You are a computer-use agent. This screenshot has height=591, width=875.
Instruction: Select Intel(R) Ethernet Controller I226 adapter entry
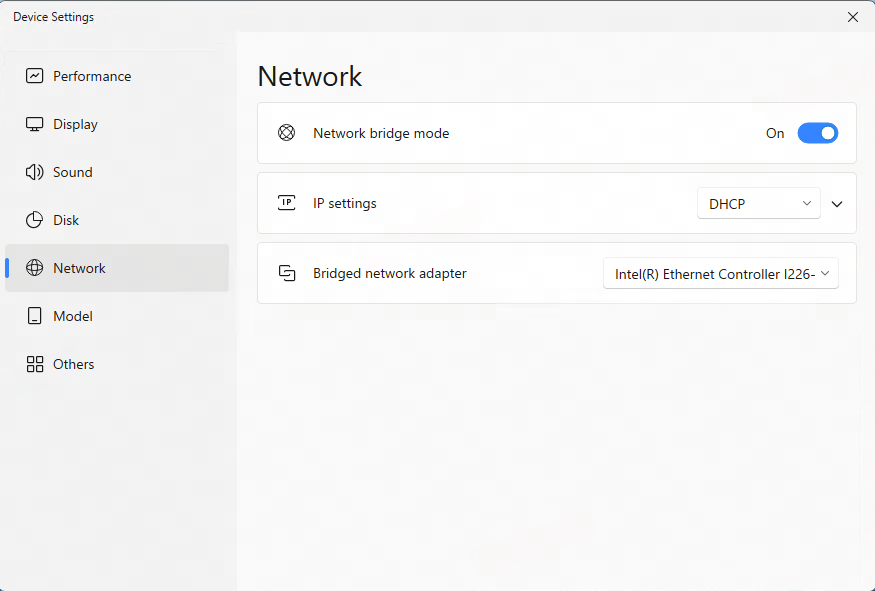[720, 273]
